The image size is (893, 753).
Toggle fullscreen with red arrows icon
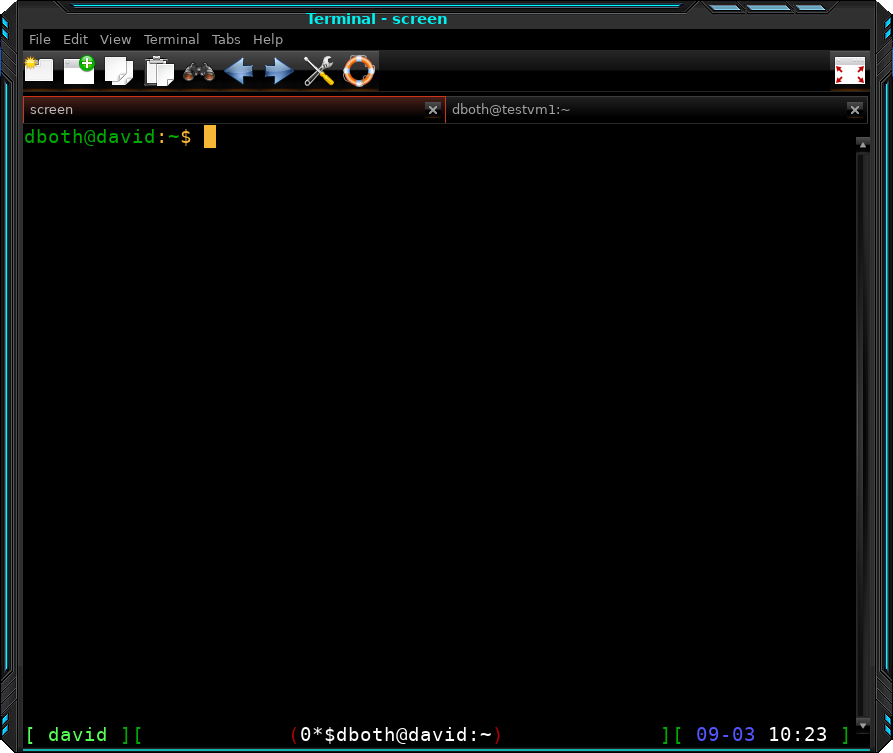850,71
